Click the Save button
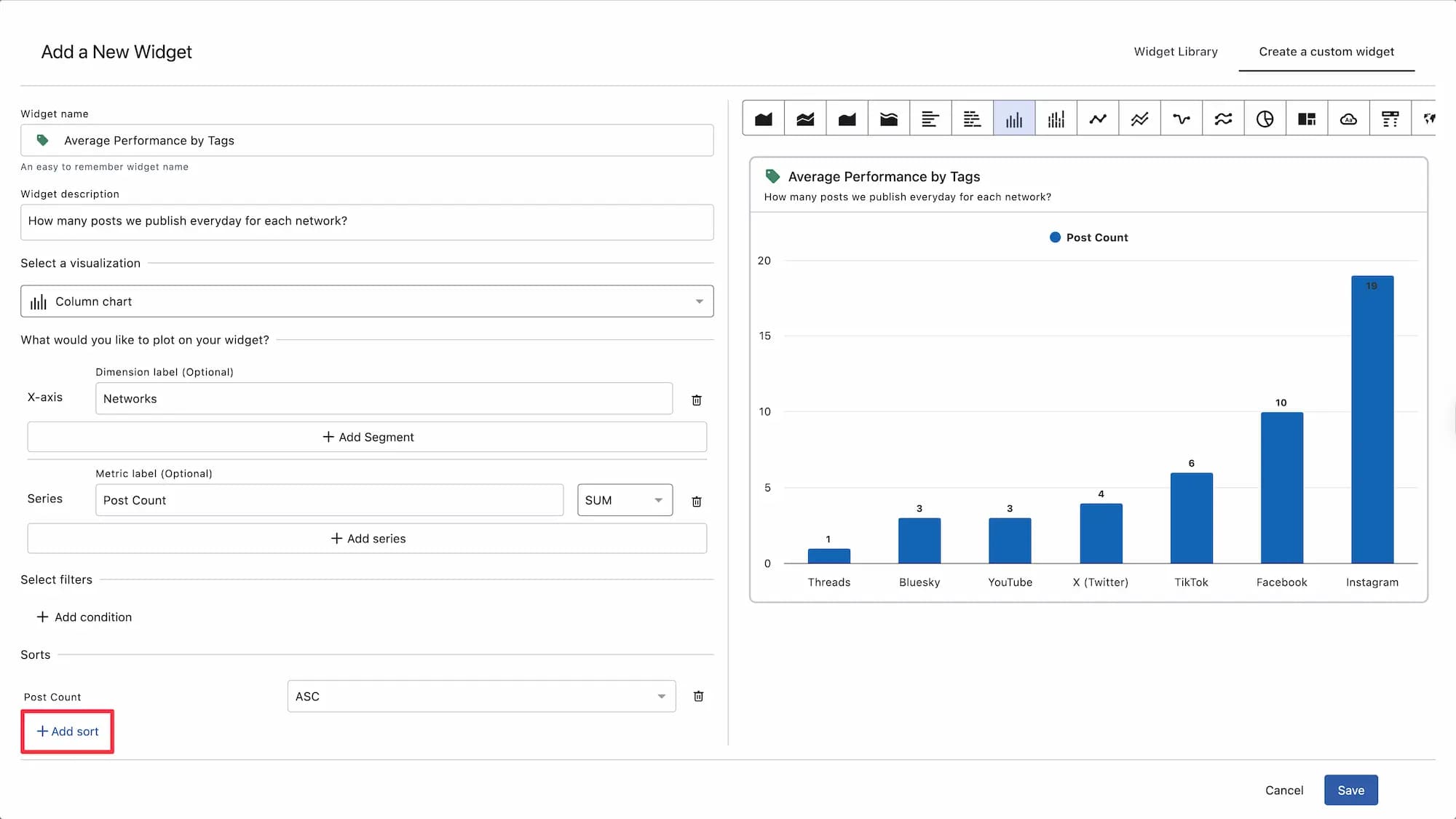 point(1350,790)
